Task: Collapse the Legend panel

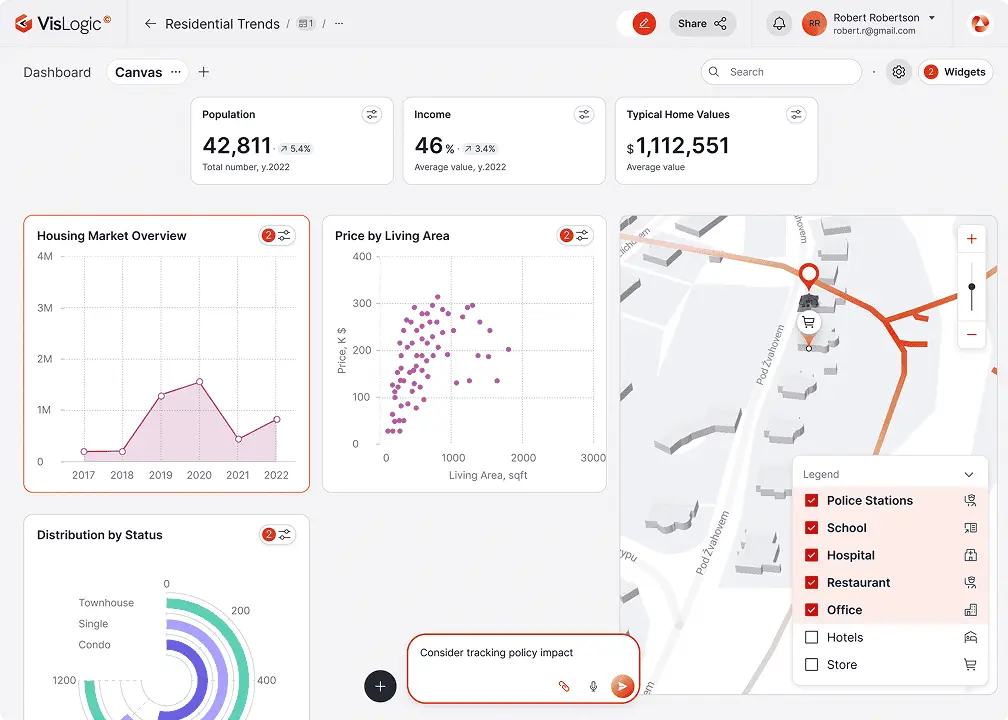Action: coord(969,474)
